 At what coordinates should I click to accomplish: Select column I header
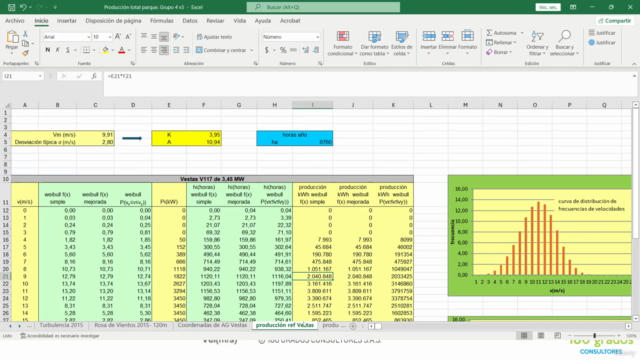[313, 105]
